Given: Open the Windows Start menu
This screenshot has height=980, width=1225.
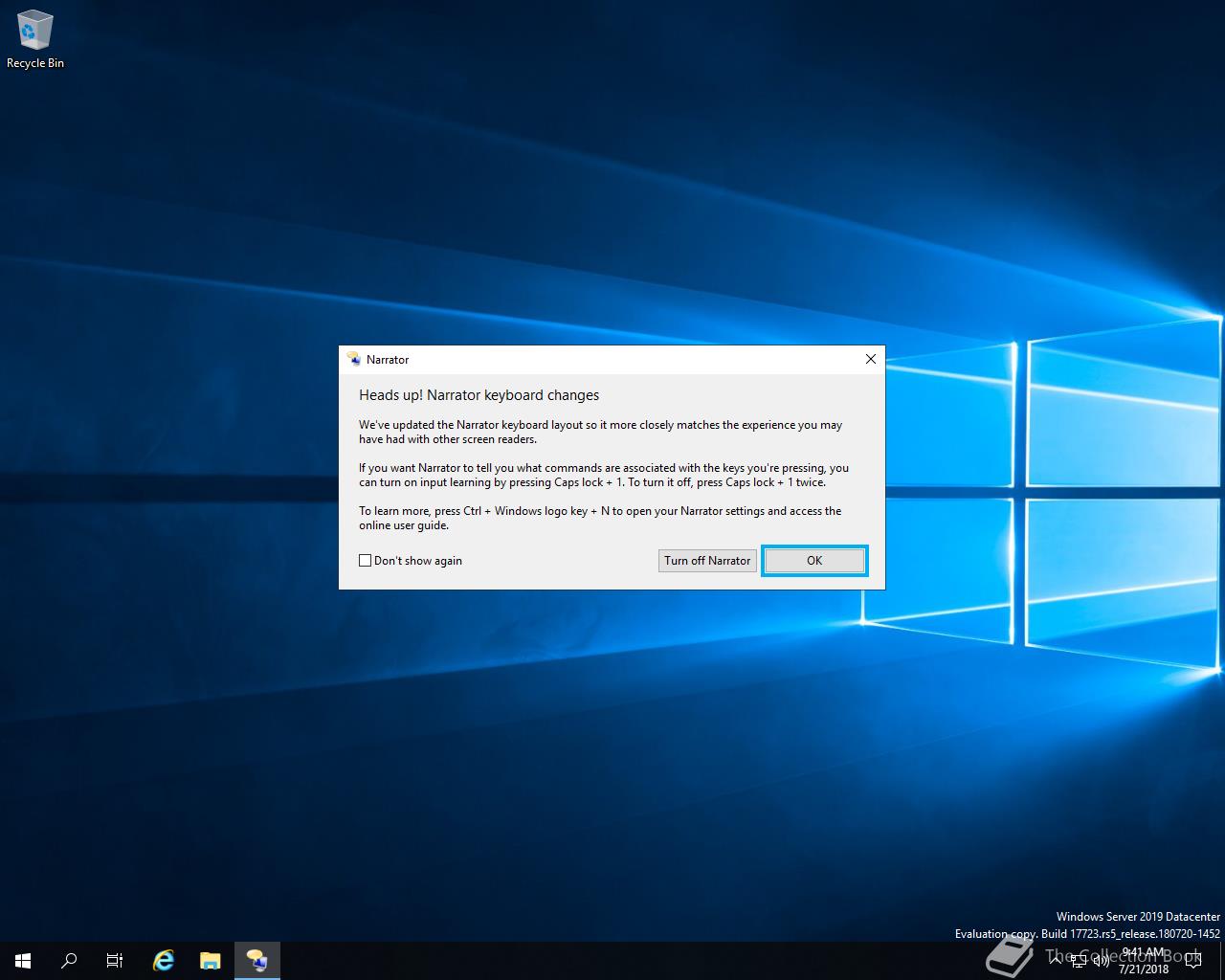Looking at the screenshot, I should click(x=23, y=961).
